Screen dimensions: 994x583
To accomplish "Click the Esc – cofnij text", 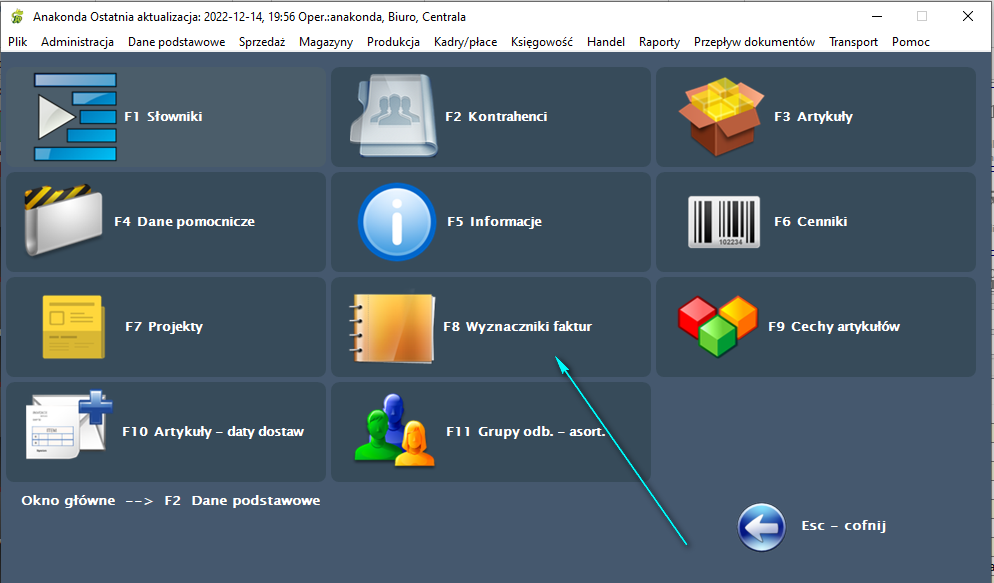I will [x=844, y=526].
